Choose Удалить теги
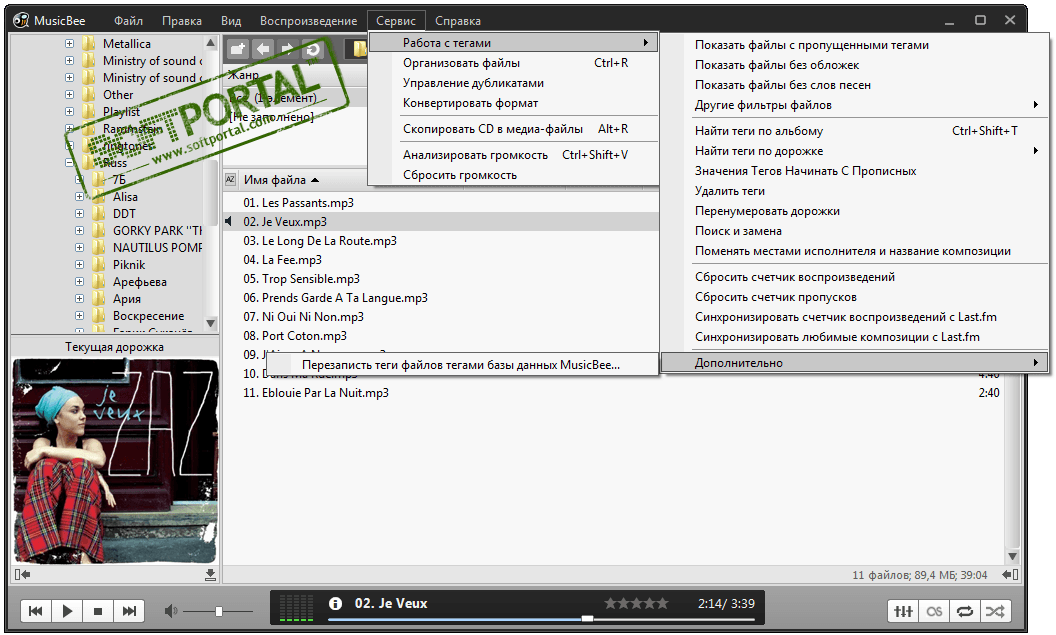 point(854,191)
